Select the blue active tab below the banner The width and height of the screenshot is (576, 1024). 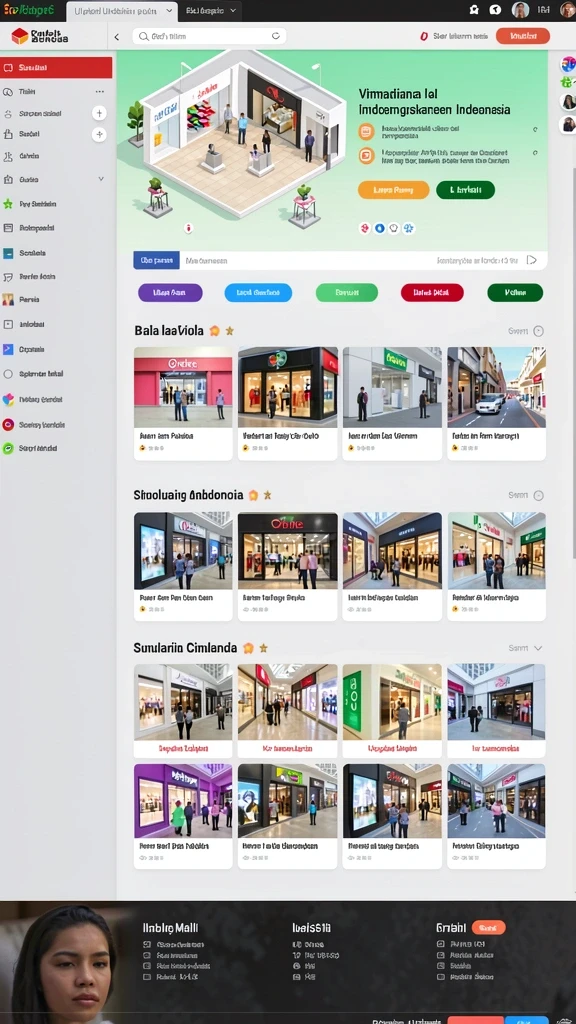coord(156,261)
